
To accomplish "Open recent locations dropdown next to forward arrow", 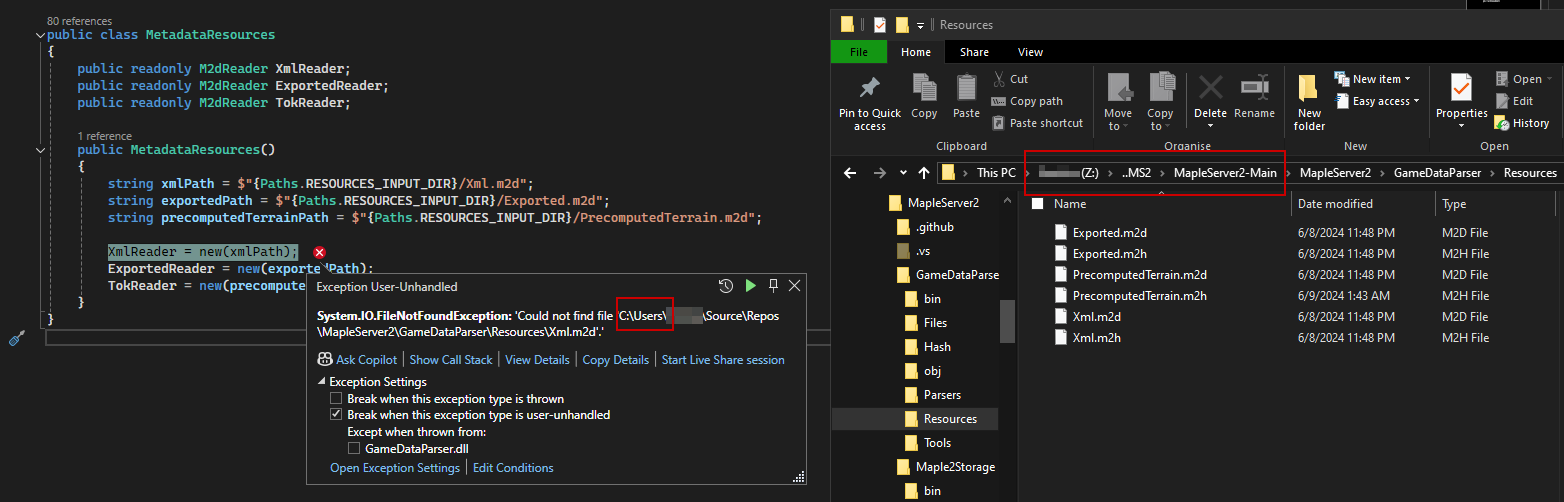I will pyautogui.click(x=903, y=173).
